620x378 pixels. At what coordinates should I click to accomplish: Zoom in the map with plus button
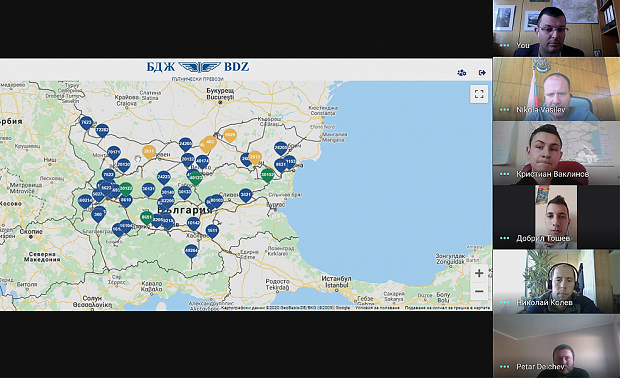[x=479, y=273]
